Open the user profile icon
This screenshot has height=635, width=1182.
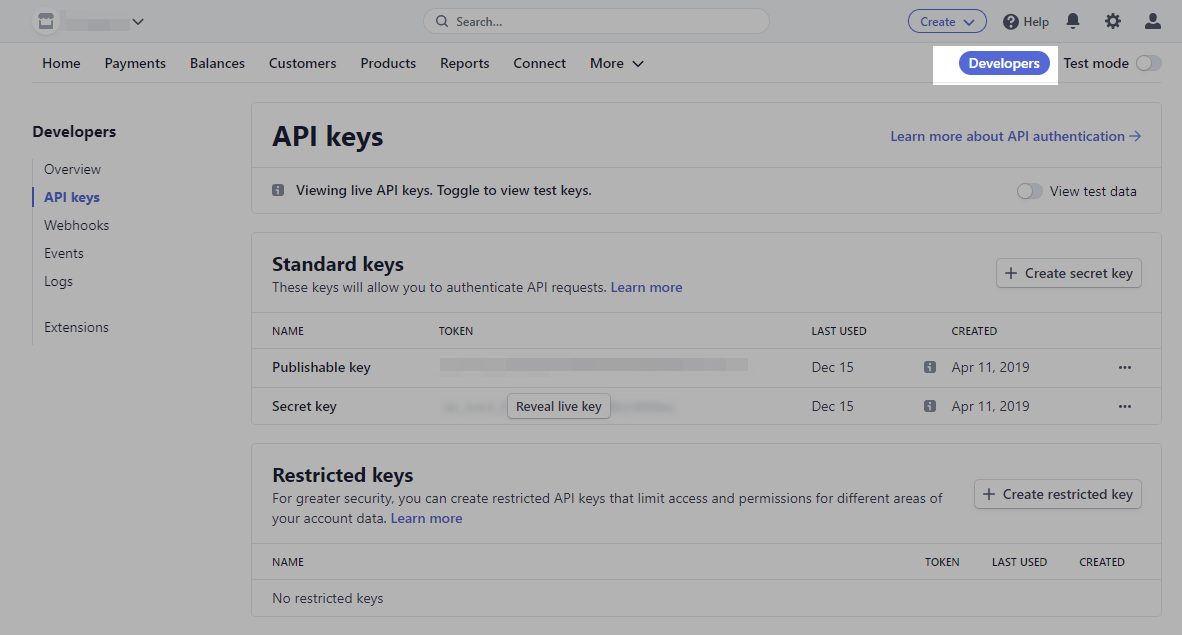click(1153, 21)
